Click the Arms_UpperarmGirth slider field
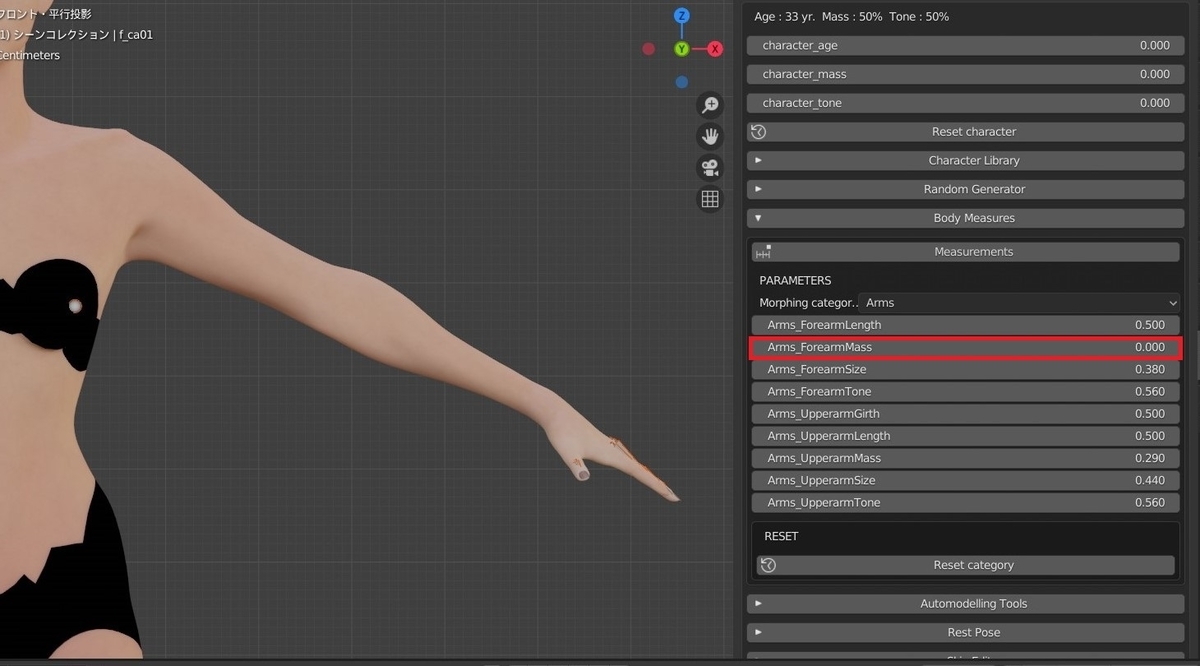Image resolution: width=1200 pixels, height=666 pixels. pos(966,414)
